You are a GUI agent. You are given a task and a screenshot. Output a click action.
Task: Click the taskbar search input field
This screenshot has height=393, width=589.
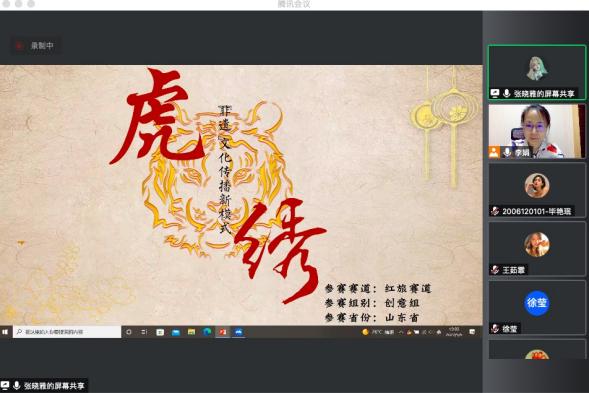pos(67,332)
